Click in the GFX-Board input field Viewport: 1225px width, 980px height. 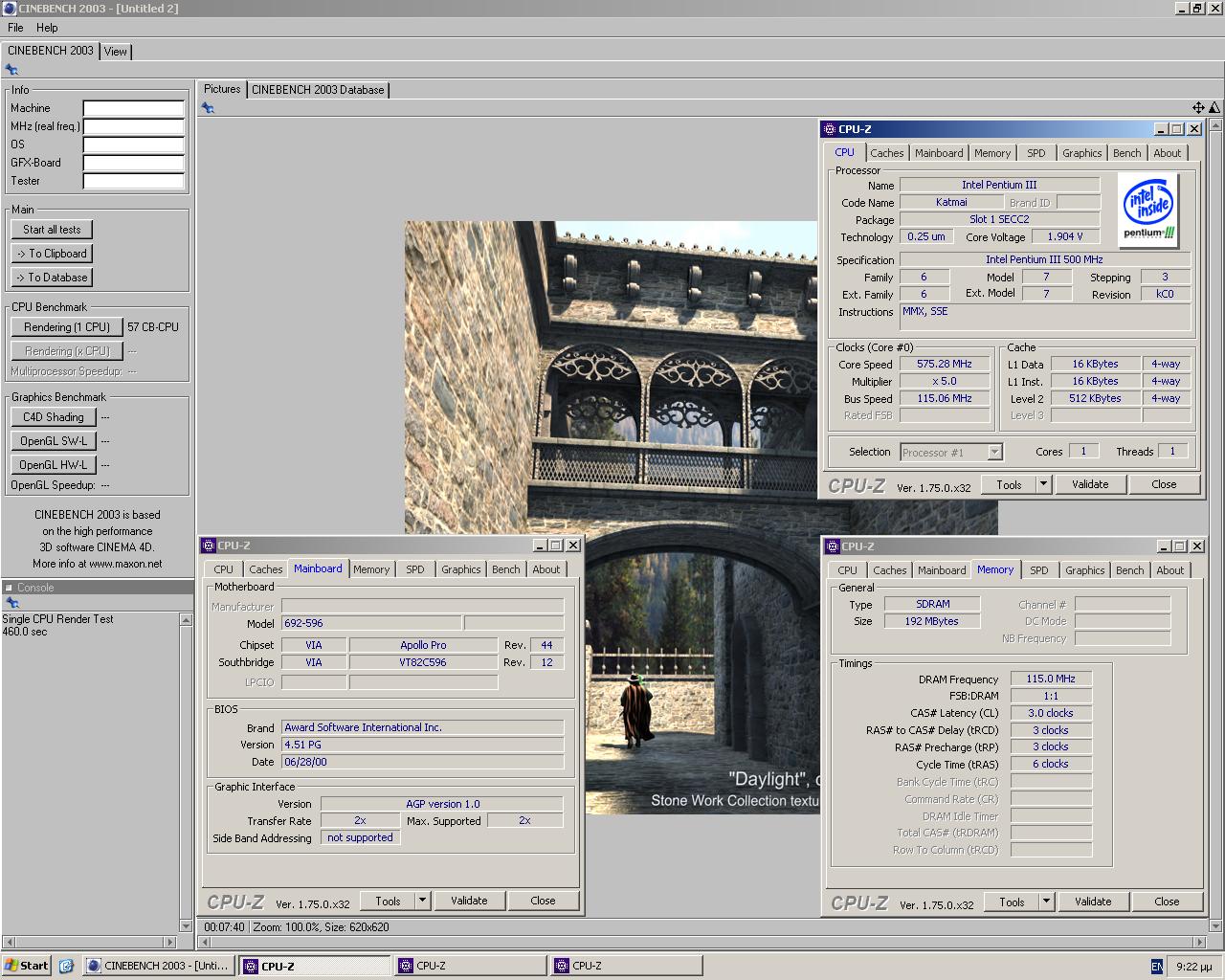(133, 163)
